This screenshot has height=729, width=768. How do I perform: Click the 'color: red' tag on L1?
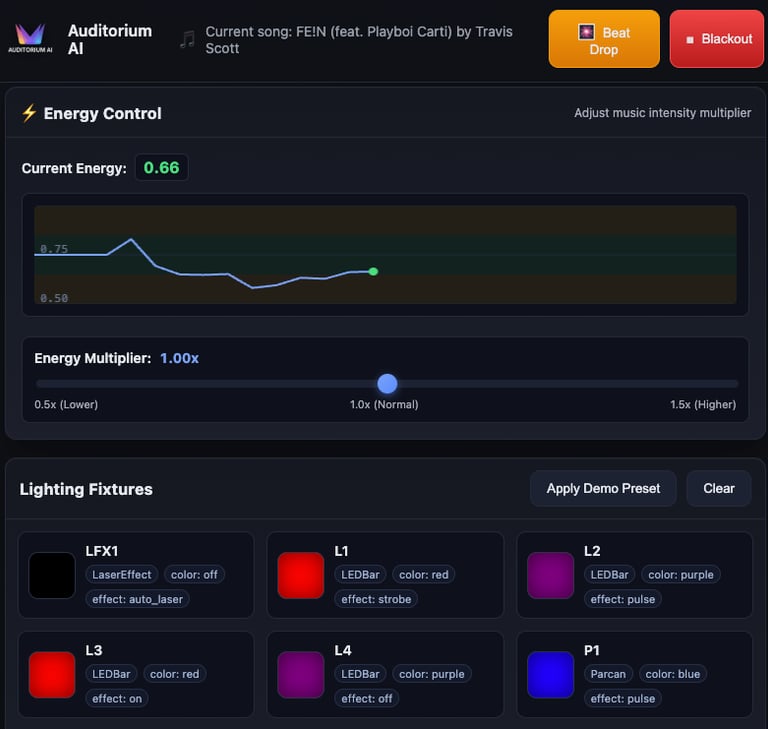pos(424,575)
